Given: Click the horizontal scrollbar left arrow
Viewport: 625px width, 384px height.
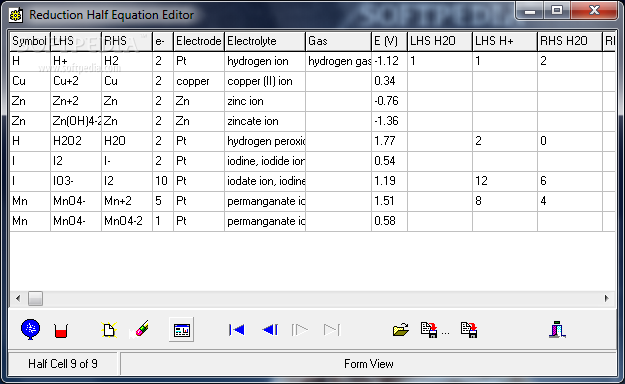Looking at the screenshot, I should 18,298.
